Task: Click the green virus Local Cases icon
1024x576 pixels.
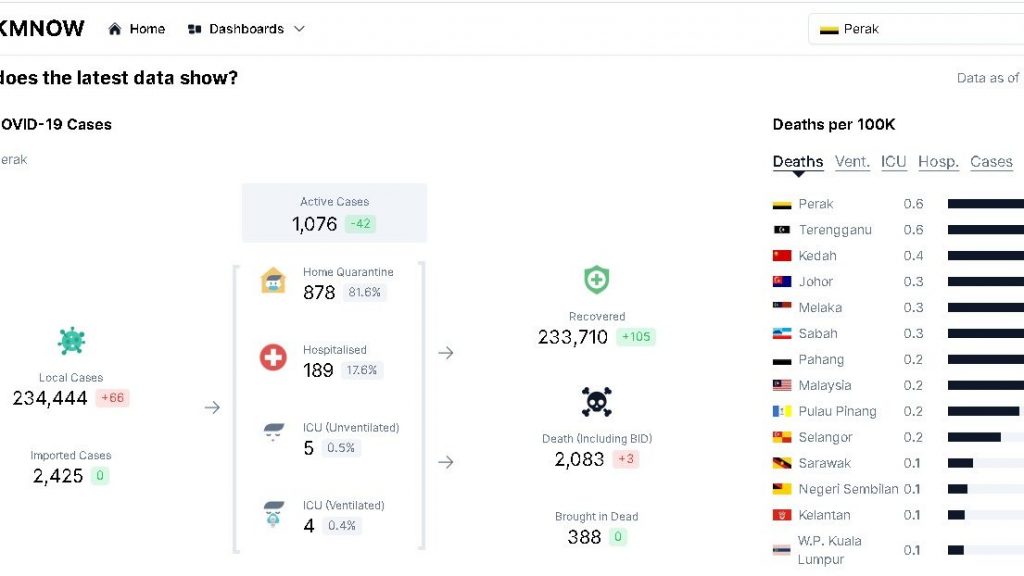Action: (71, 341)
